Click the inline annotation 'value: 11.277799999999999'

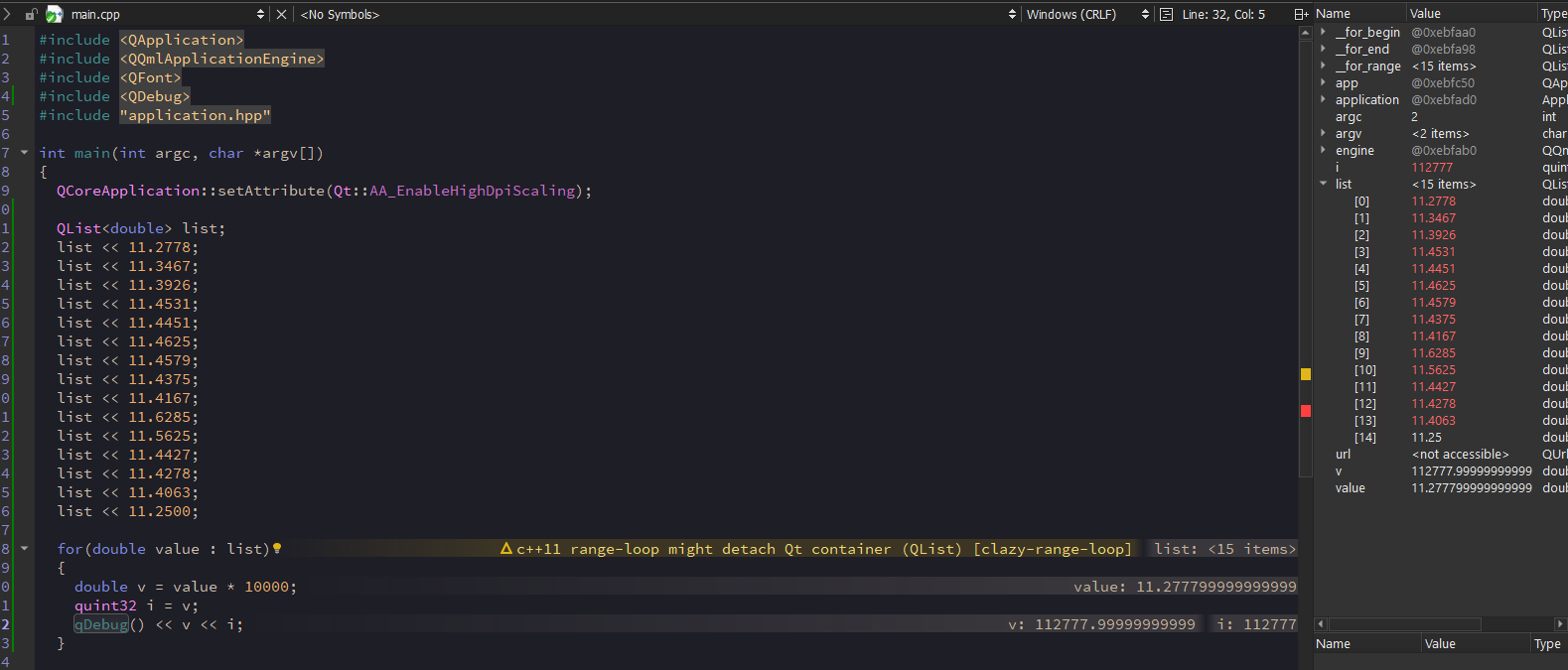(x=1184, y=587)
